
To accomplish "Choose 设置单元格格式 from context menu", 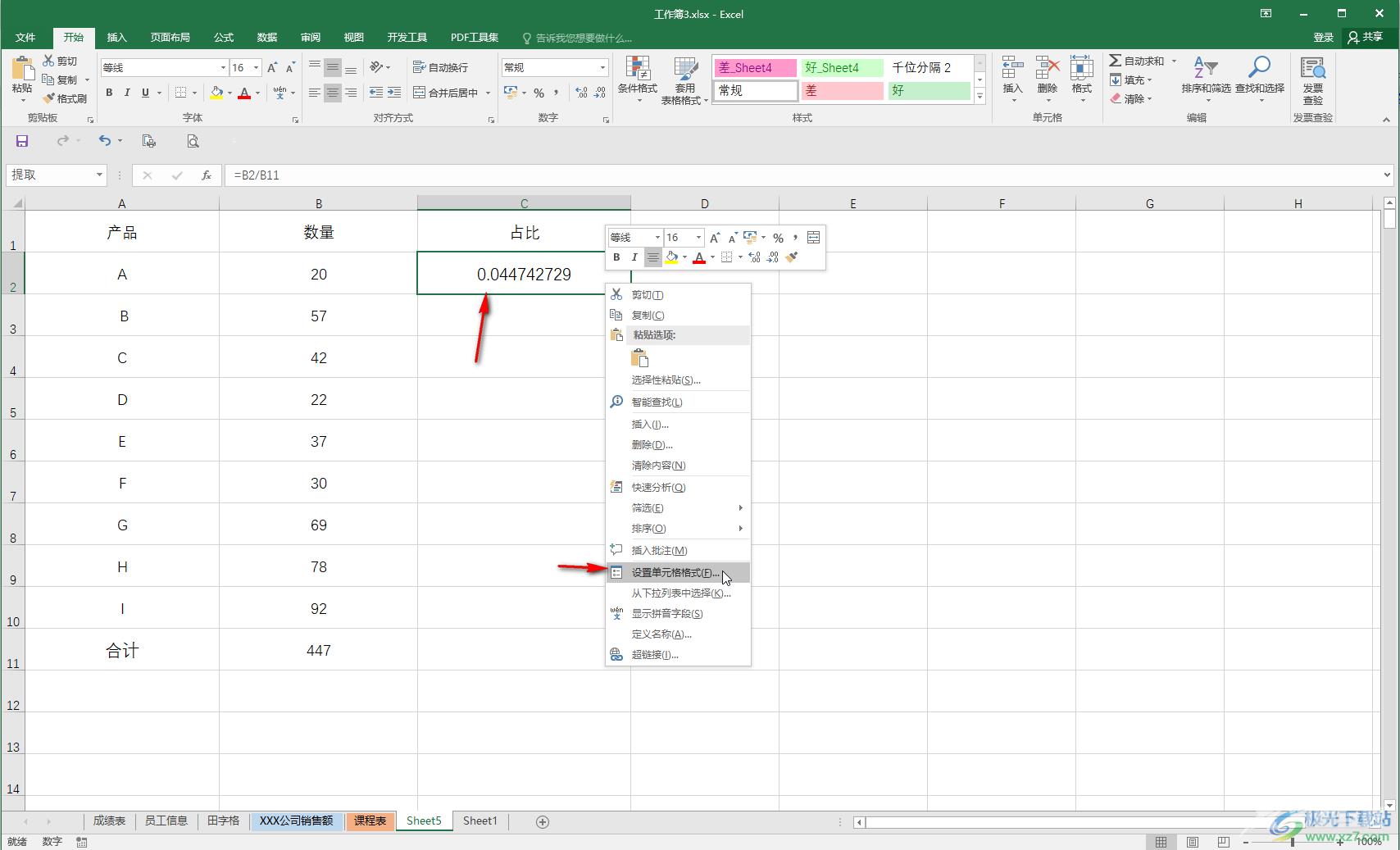I will click(x=678, y=572).
